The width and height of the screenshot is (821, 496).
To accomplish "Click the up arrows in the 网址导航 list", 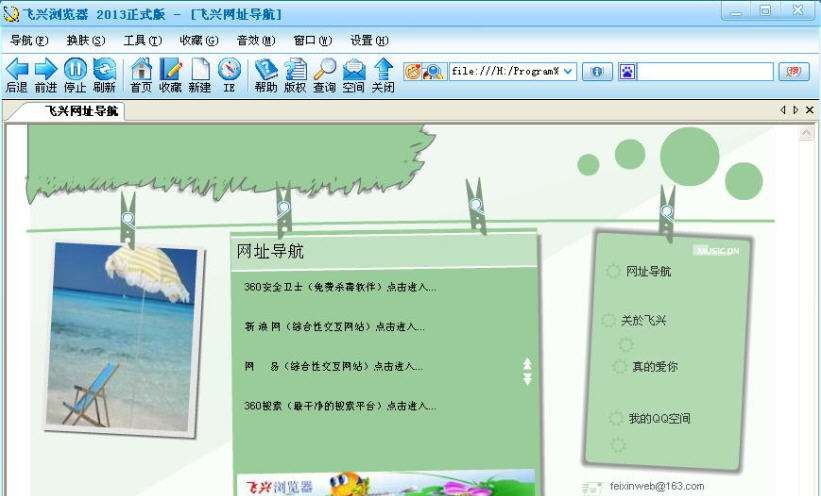I will tap(527, 363).
